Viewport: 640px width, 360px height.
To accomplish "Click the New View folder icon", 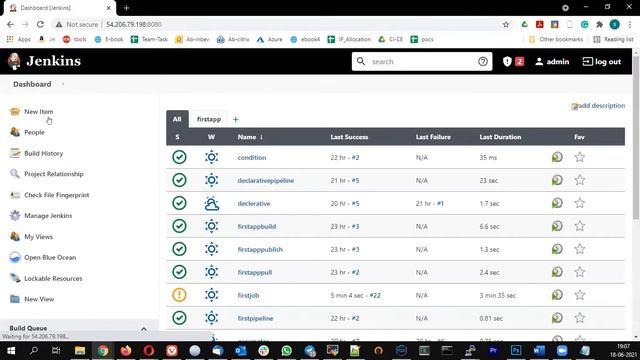I will [15, 299].
